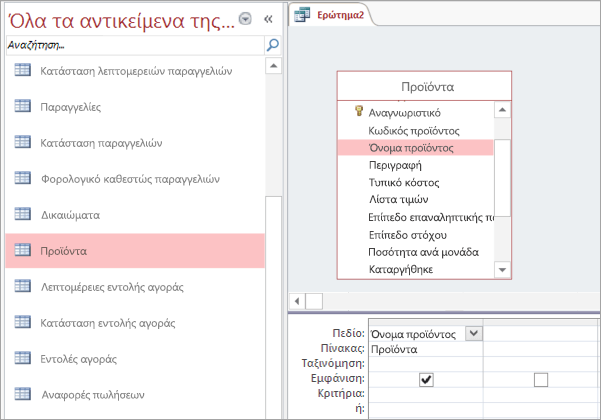Click the navigation pane vertical scrollbar thumb
Screen dimensions: 601x420
tap(273, 307)
